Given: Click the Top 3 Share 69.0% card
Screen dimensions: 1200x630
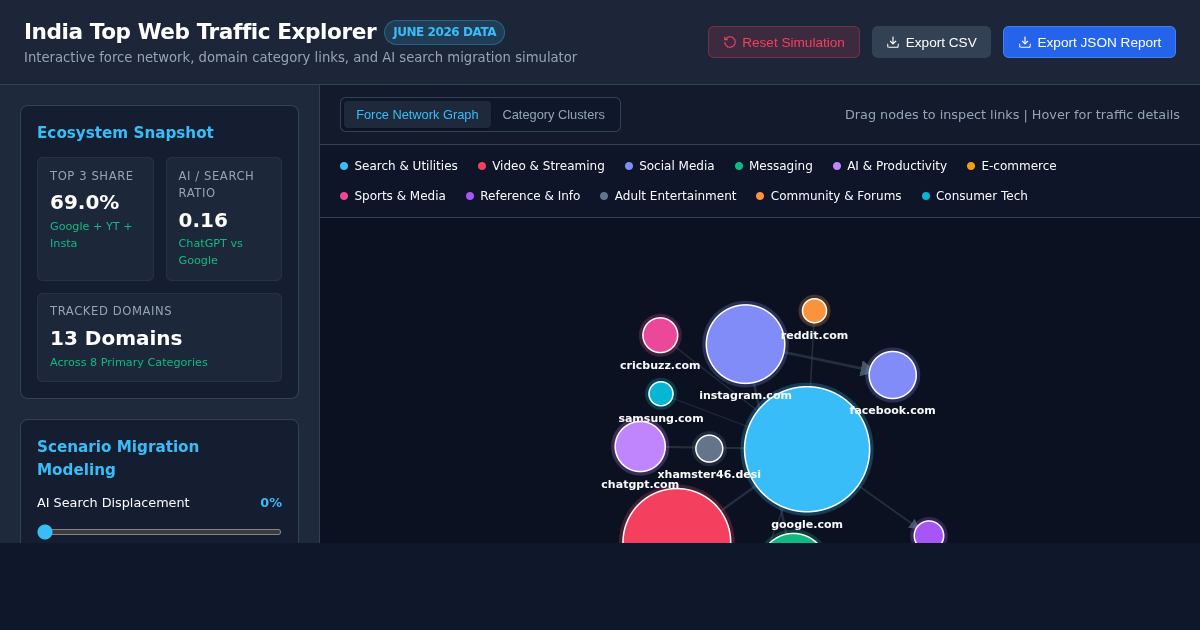Looking at the screenshot, I should coord(95,219).
